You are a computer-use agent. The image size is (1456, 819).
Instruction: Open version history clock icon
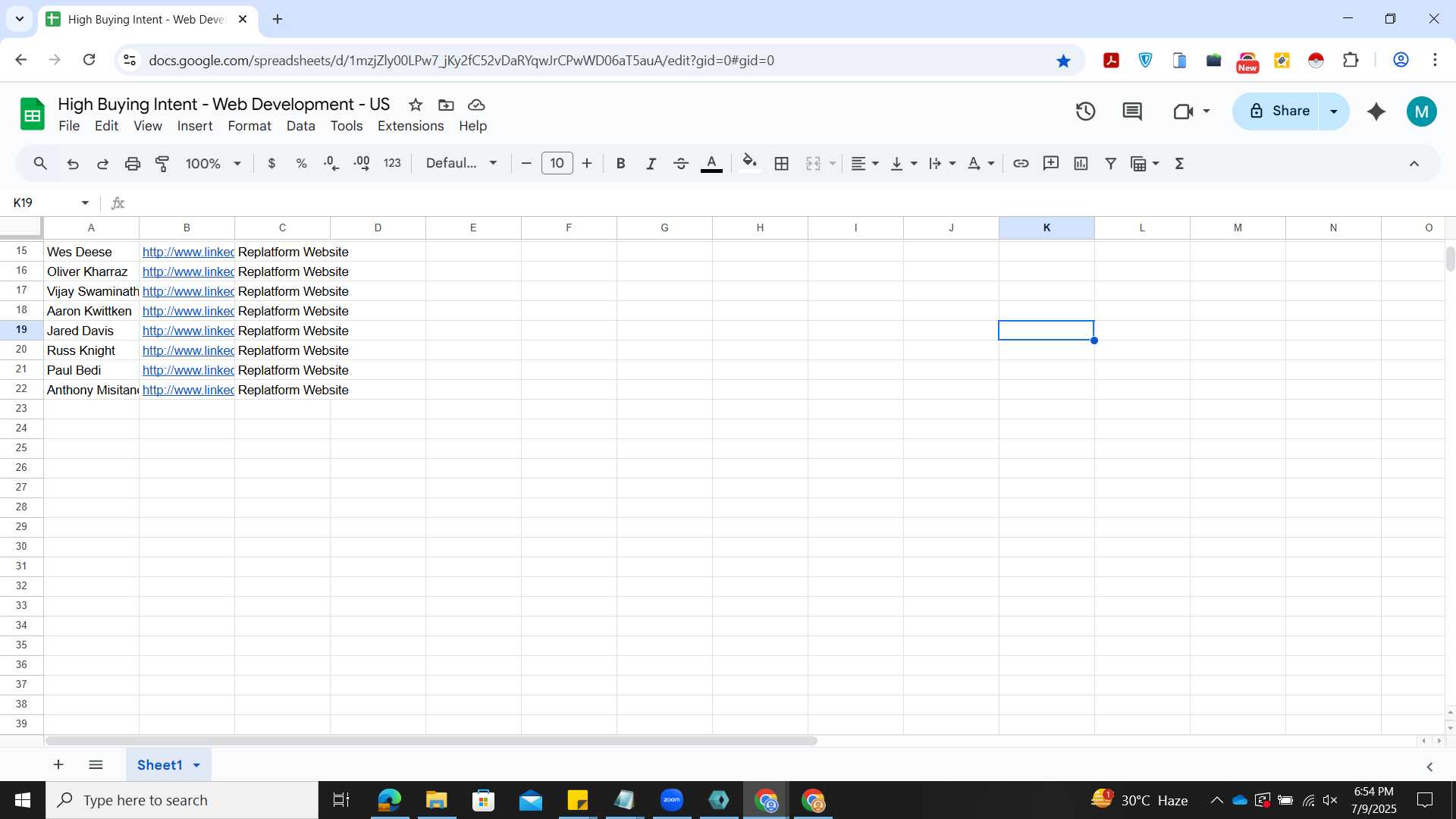1086,111
